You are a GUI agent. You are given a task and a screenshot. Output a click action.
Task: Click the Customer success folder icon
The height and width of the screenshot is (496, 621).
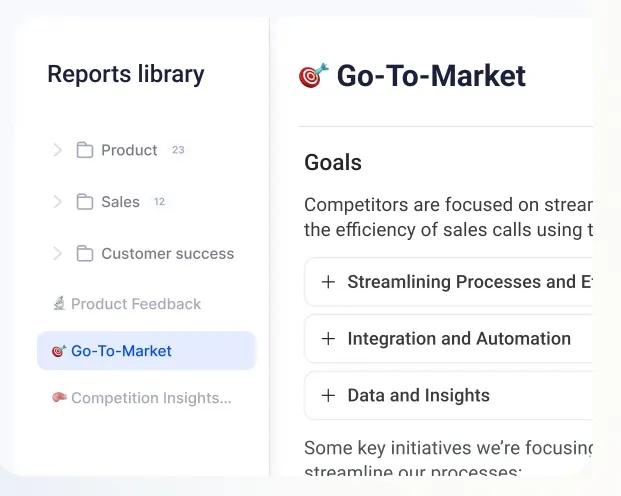coord(85,254)
